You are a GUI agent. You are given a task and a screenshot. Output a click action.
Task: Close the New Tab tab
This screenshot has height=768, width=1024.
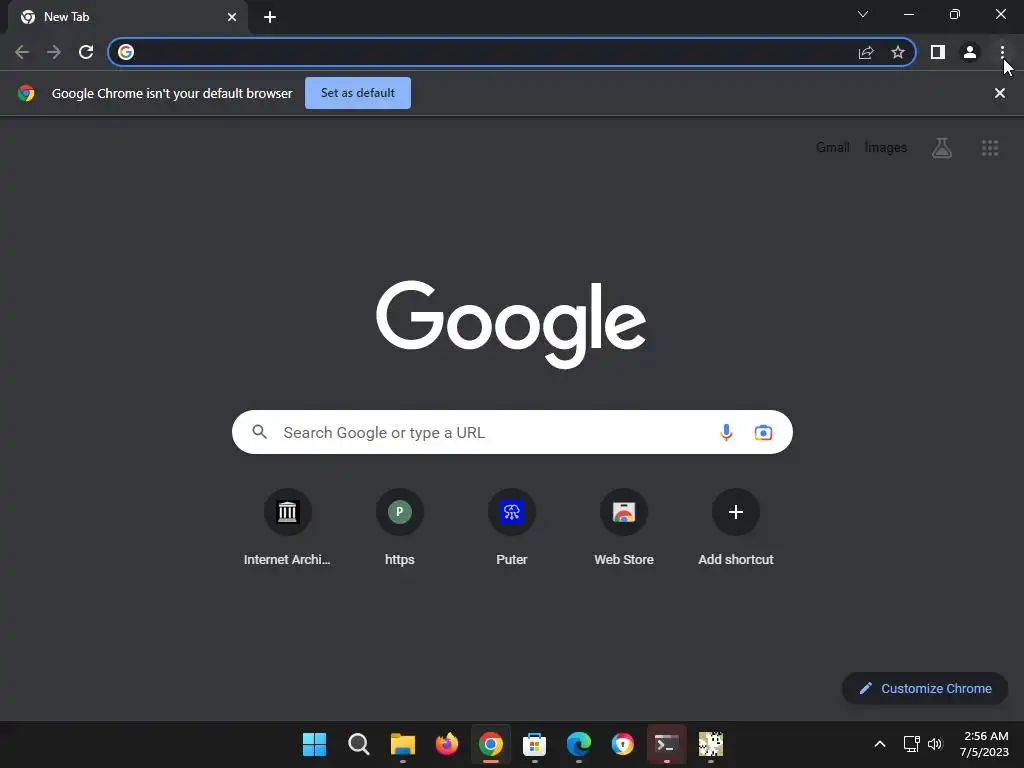tap(232, 17)
